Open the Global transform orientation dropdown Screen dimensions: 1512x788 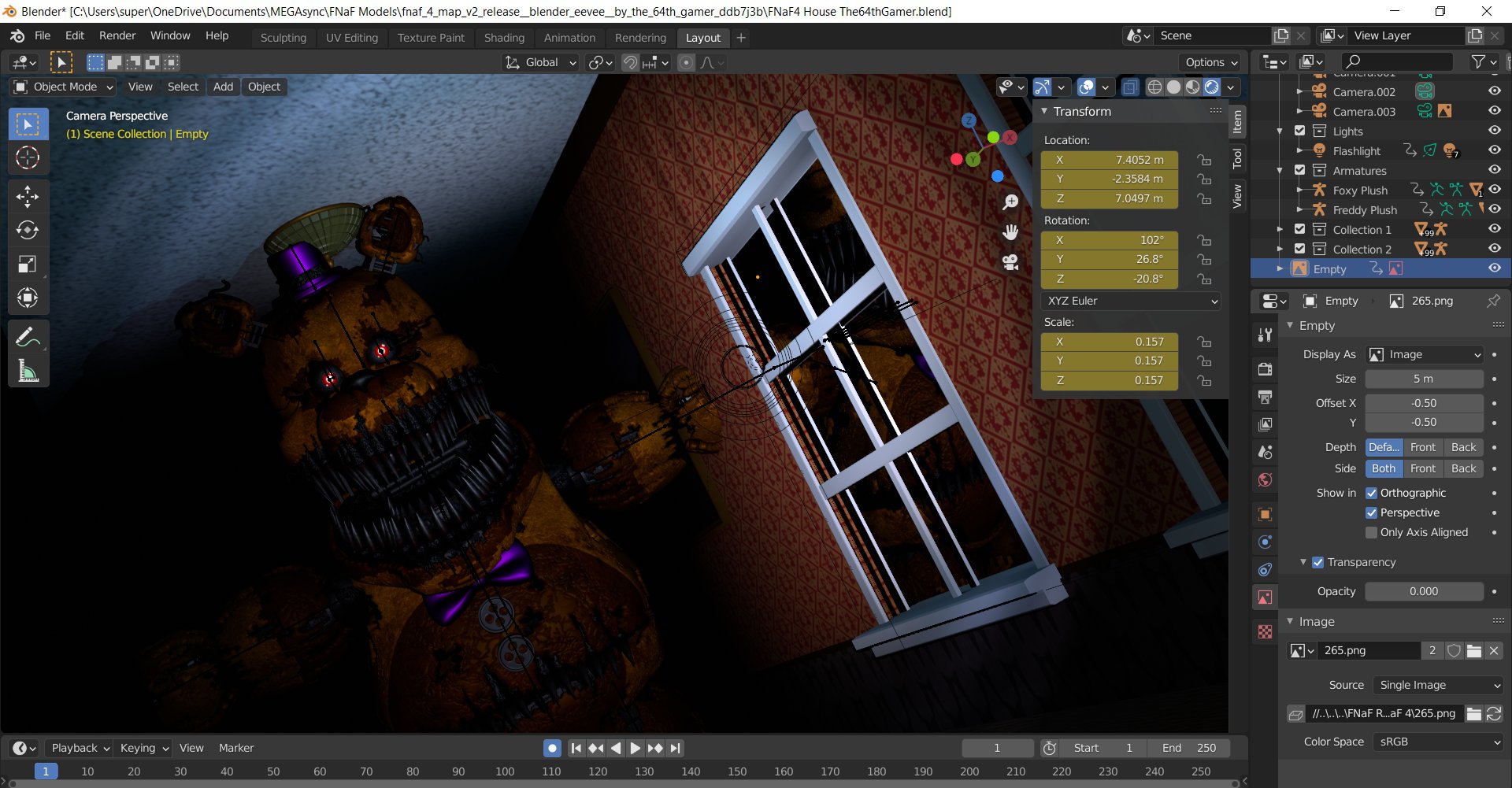(x=540, y=62)
